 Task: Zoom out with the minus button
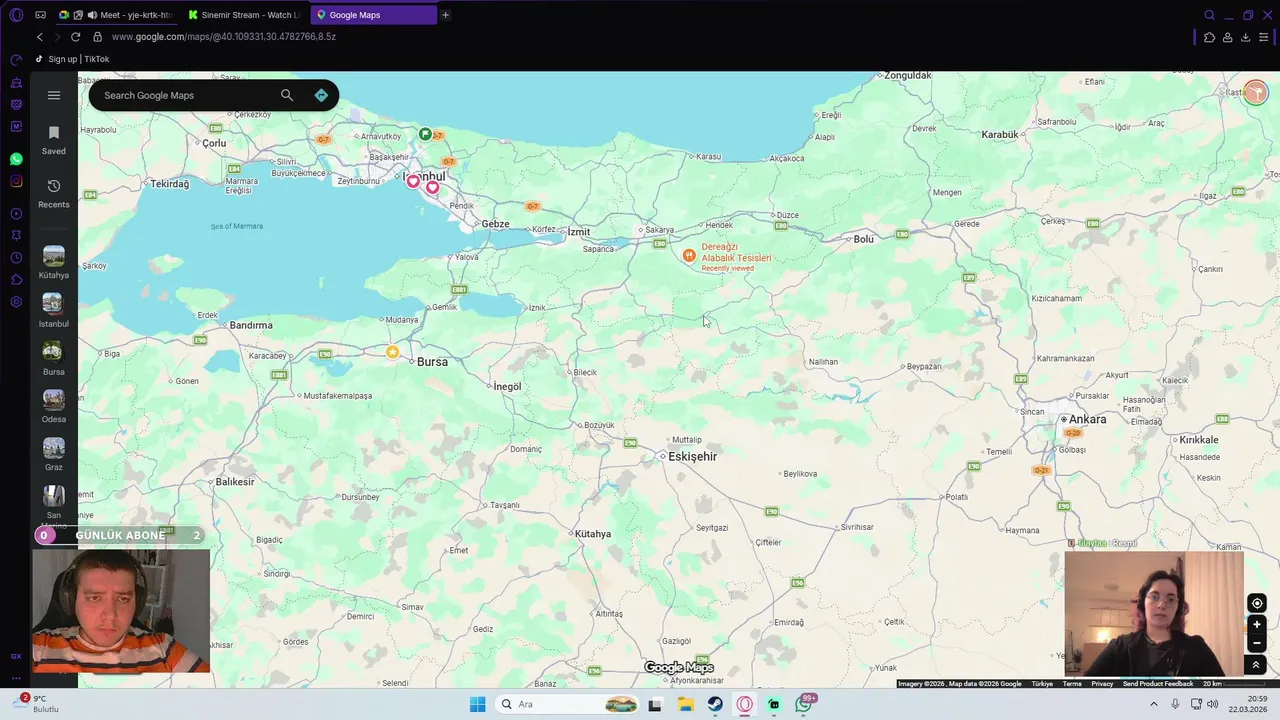pyautogui.click(x=1257, y=643)
